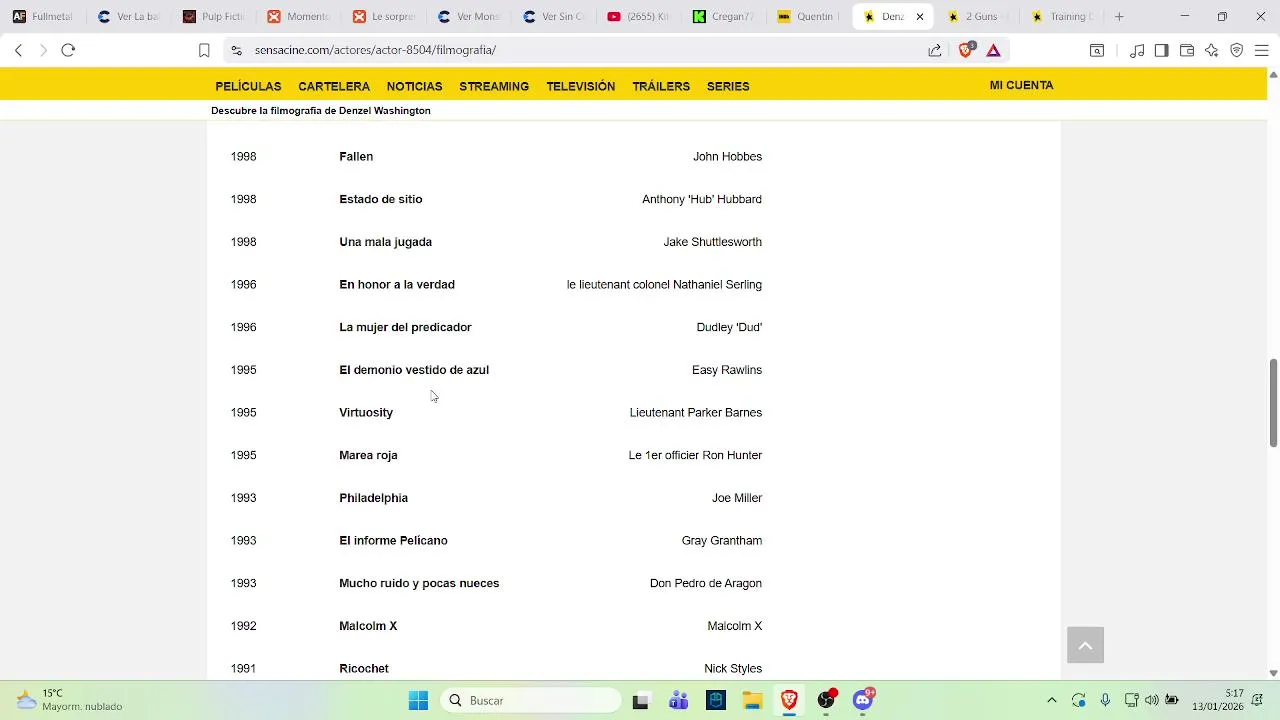Open OBS Studio from taskbar
The image size is (1280, 720).
pyautogui.click(x=826, y=700)
